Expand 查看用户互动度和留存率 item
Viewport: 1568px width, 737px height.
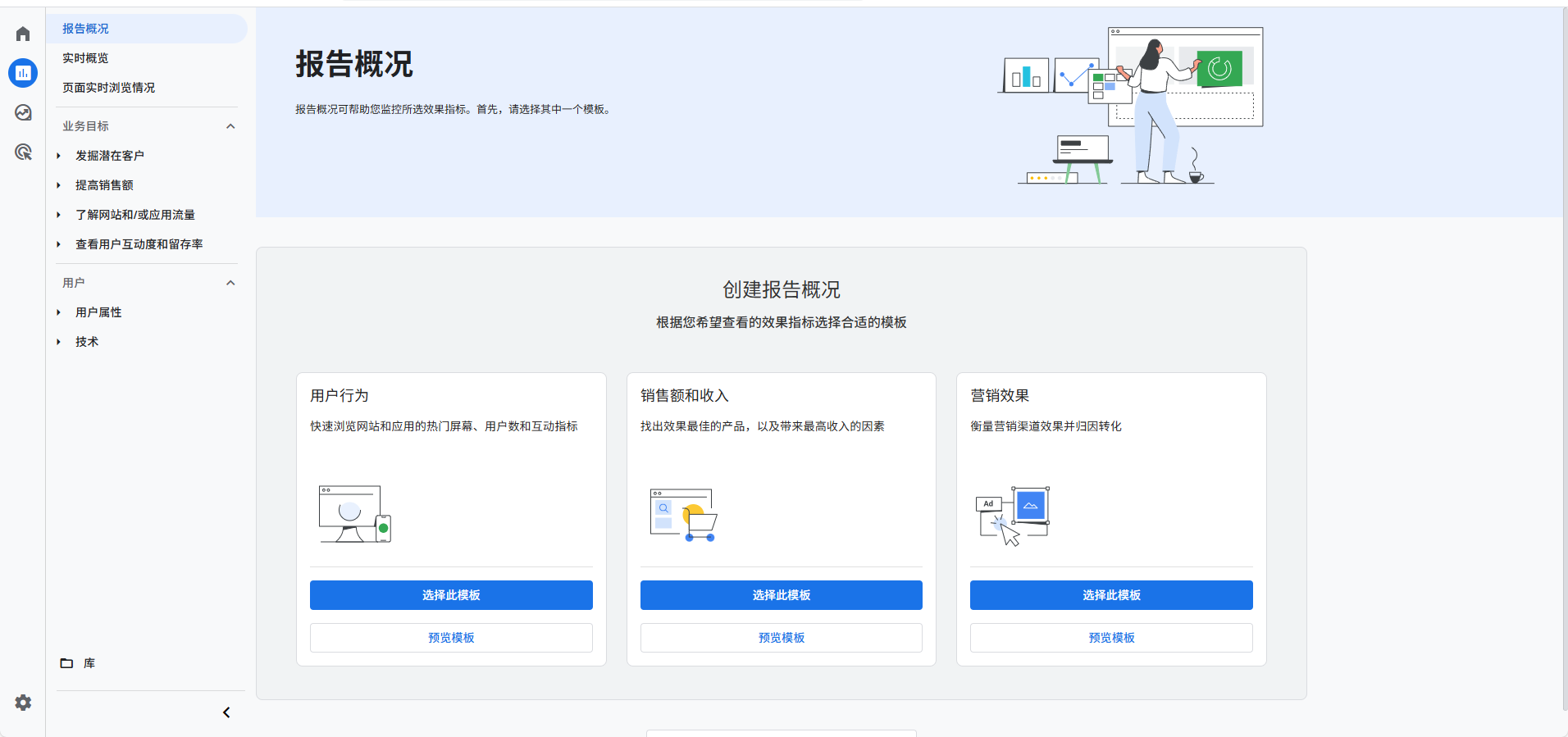tap(59, 244)
